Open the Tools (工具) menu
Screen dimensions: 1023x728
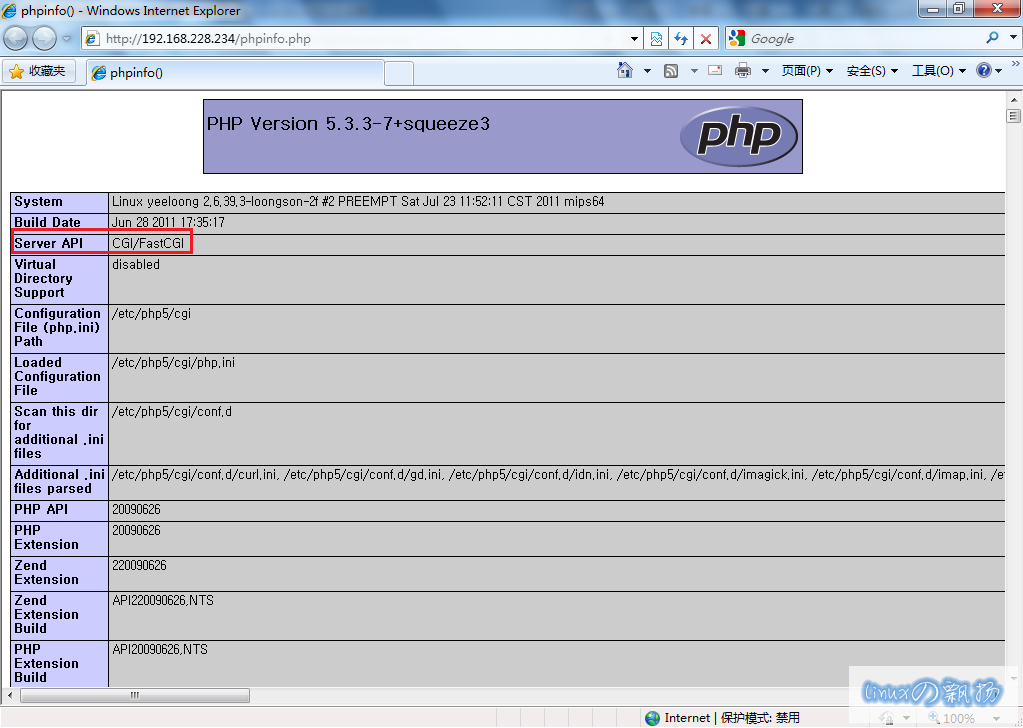point(938,71)
